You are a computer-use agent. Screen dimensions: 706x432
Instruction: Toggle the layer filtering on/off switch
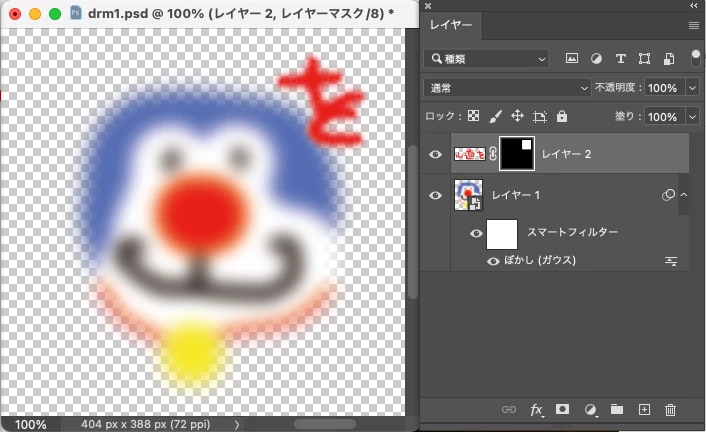695,59
